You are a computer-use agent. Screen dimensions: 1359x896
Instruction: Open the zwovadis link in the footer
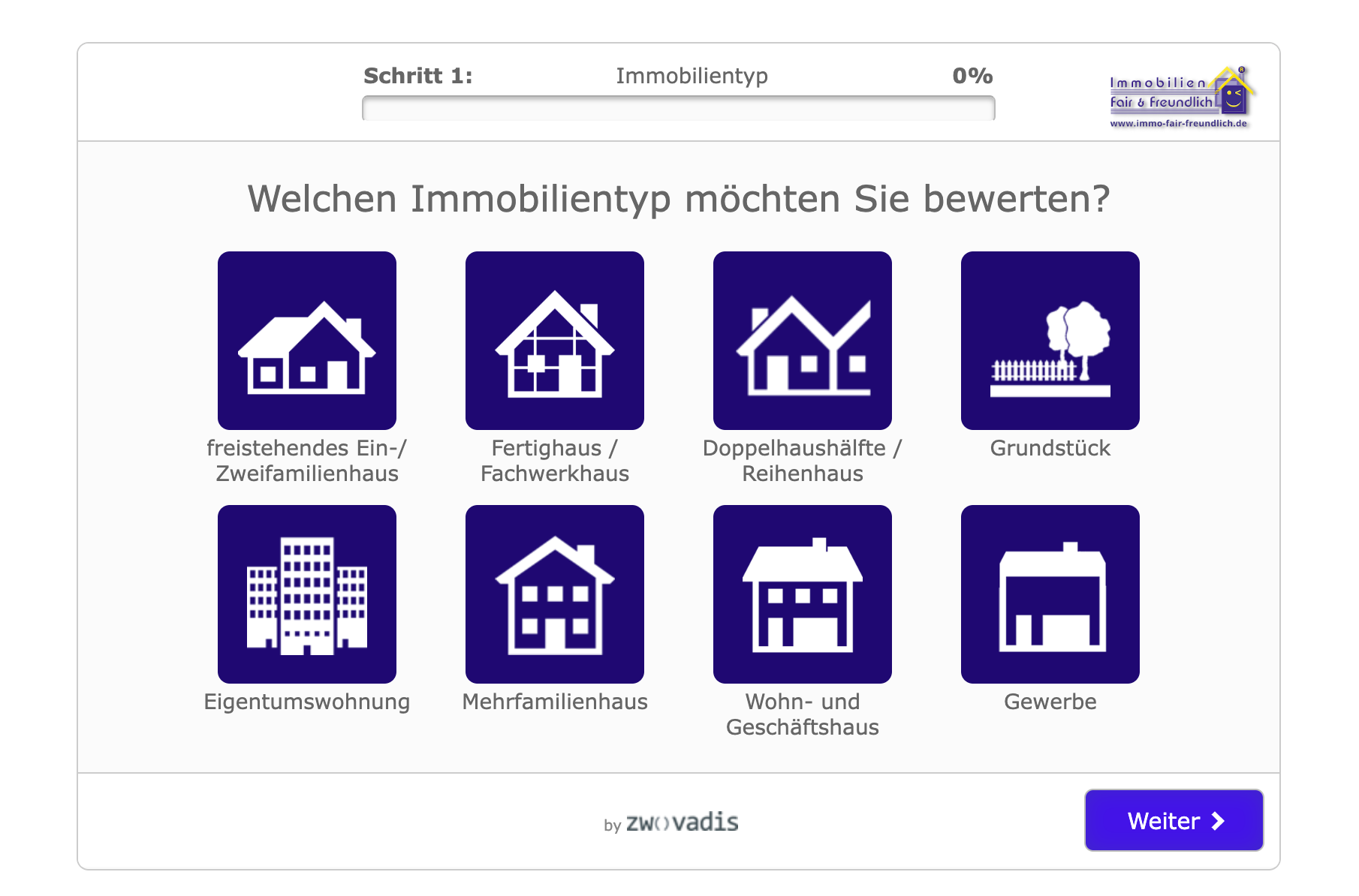point(682,822)
